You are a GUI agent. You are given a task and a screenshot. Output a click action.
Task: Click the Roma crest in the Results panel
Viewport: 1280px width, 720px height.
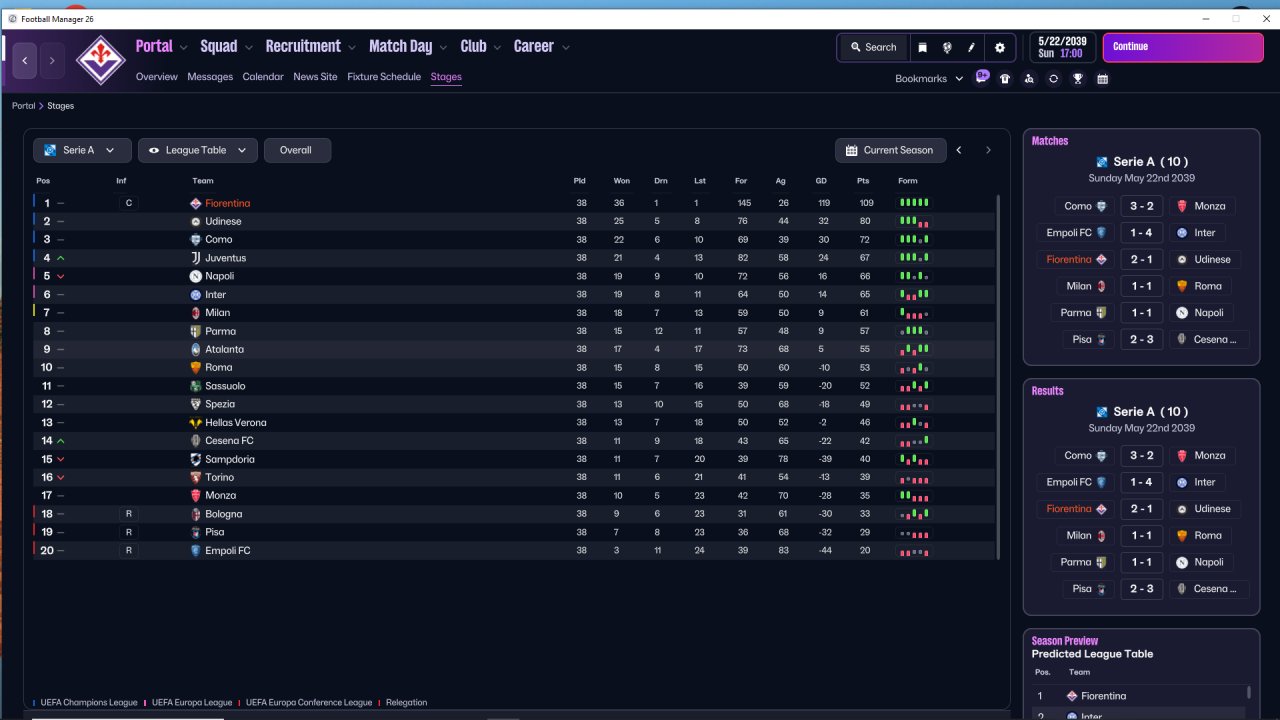(1182, 536)
